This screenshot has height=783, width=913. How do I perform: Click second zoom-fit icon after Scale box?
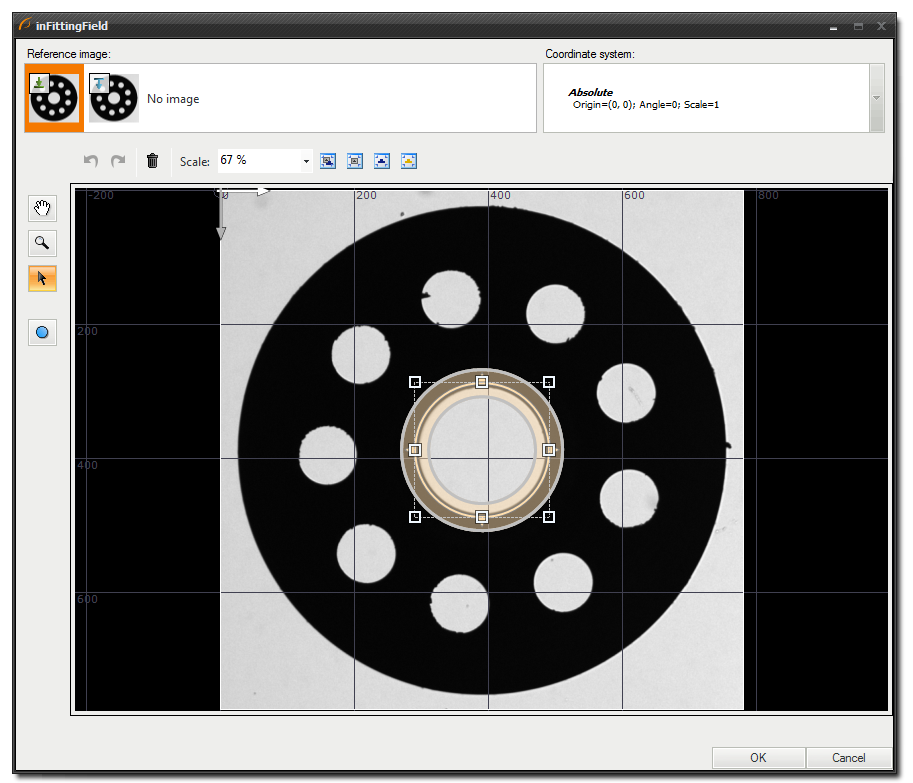pyautogui.click(x=355, y=160)
